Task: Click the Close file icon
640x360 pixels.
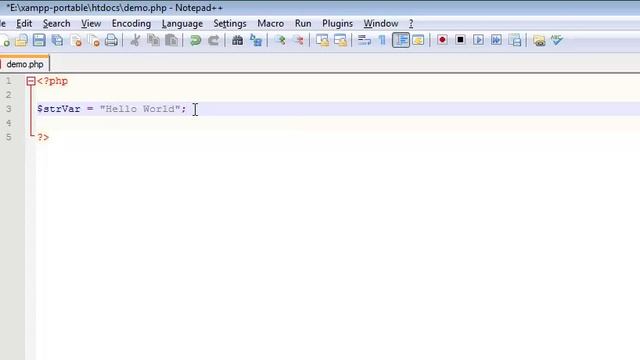Action: pyautogui.click(x=76, y=40)
